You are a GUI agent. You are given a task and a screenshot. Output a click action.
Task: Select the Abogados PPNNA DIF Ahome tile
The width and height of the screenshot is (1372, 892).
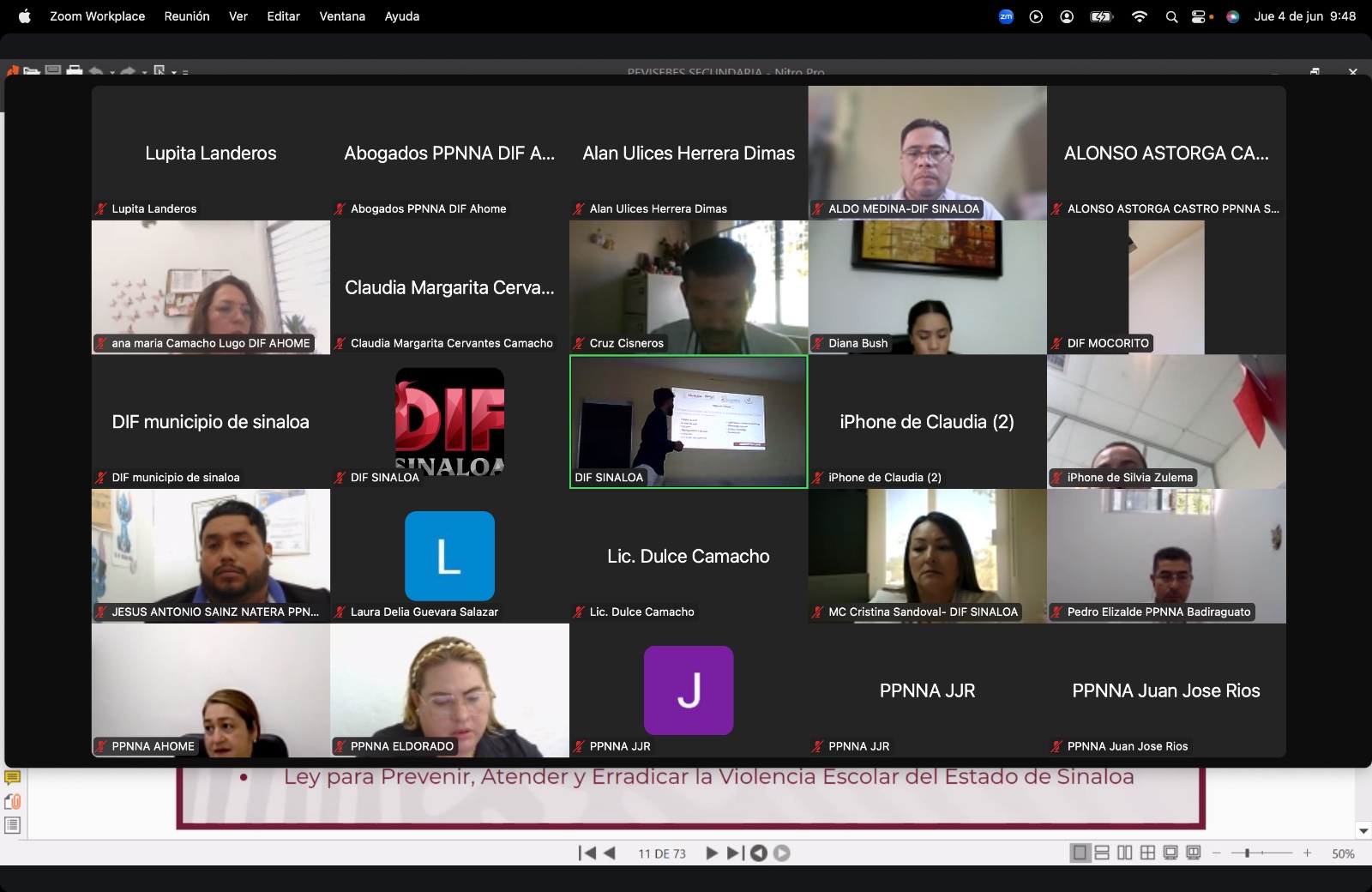point(449,153)
